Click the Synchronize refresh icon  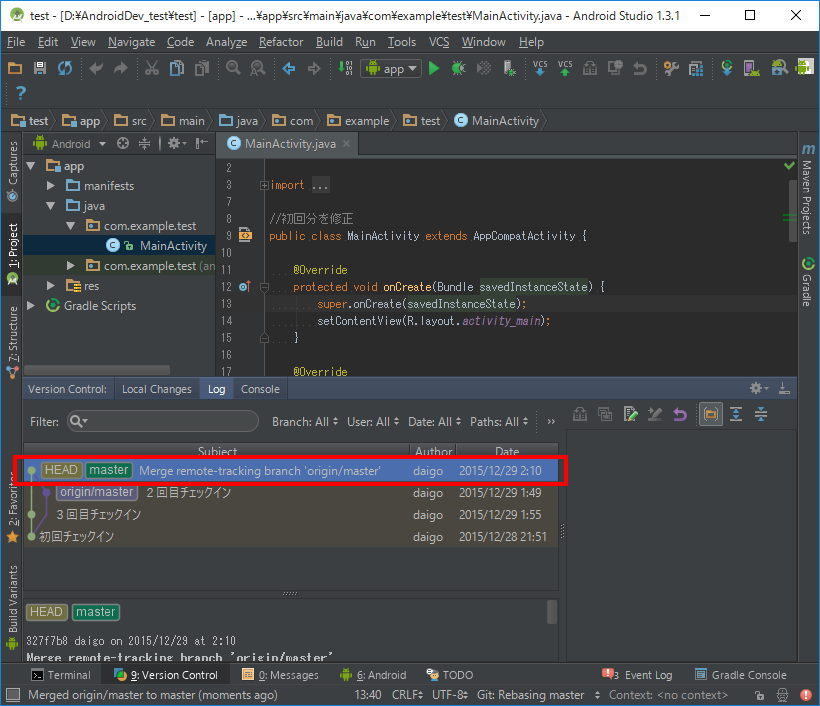65,68
